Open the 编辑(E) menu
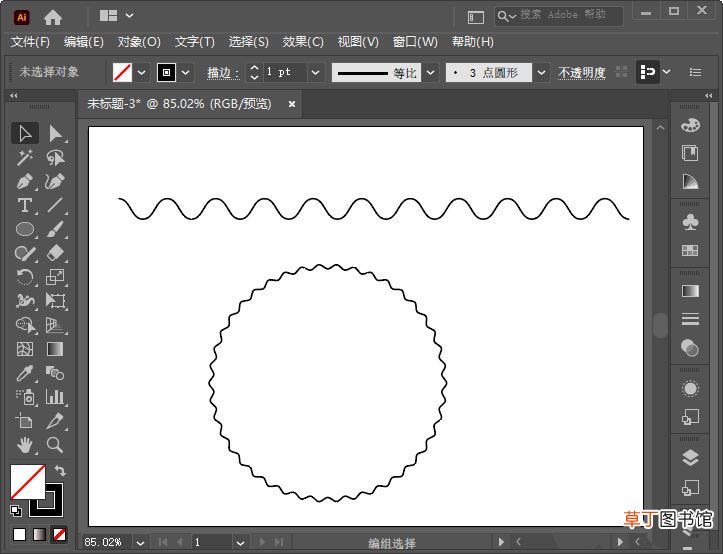 point(83,42)
